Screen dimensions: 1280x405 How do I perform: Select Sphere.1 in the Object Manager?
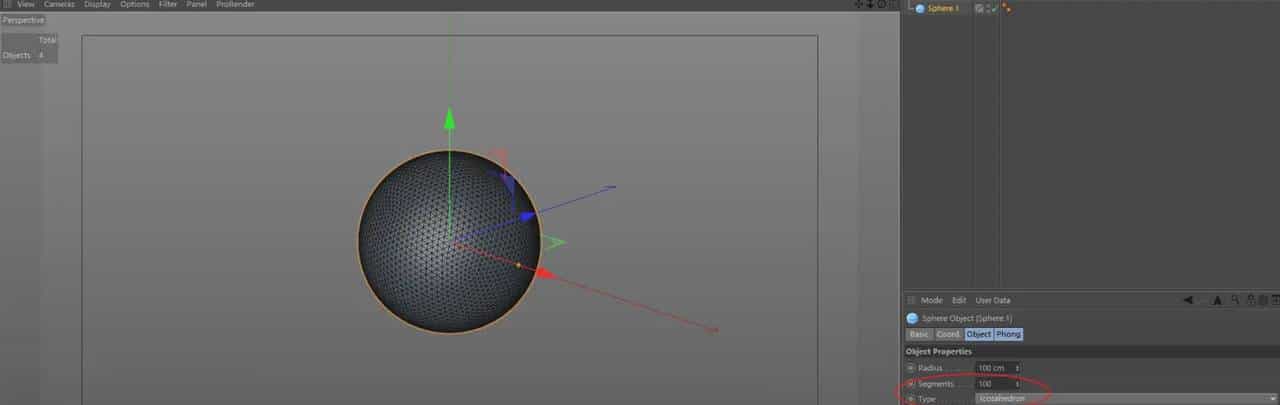(x=943, y=9)
